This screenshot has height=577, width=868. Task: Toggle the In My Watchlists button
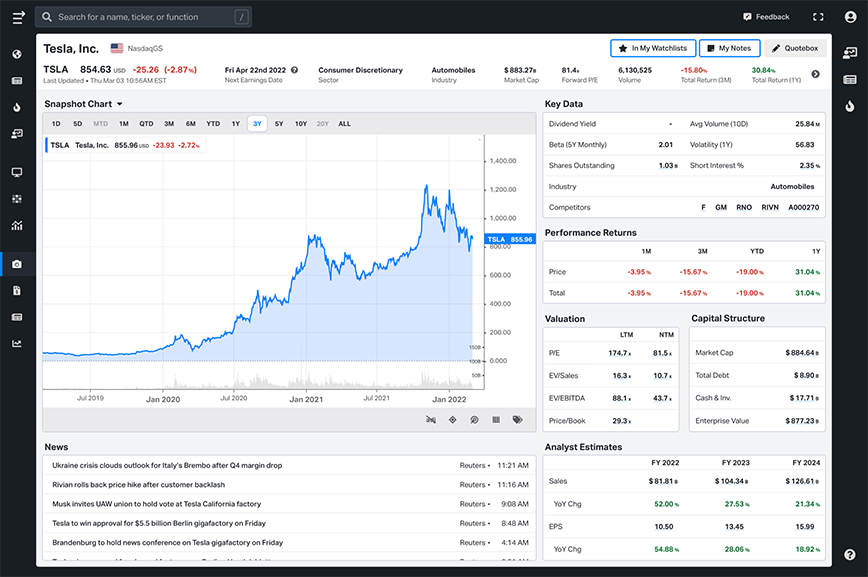(x=652, y=47)
